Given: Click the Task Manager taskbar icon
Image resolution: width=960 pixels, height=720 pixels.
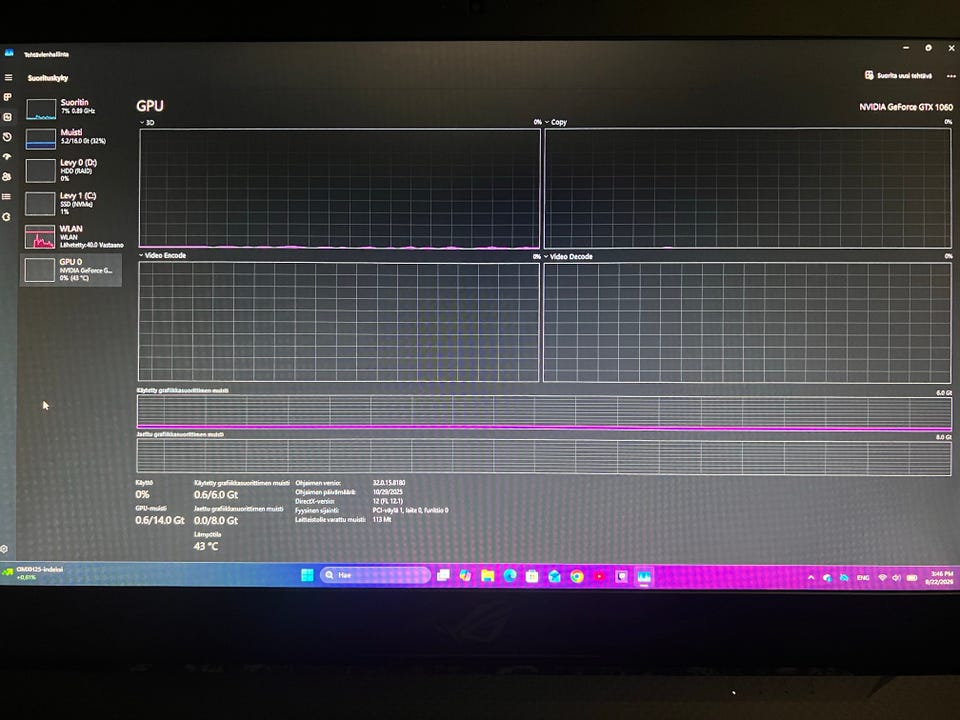Looking at the screenshot, I should (643, 577).
